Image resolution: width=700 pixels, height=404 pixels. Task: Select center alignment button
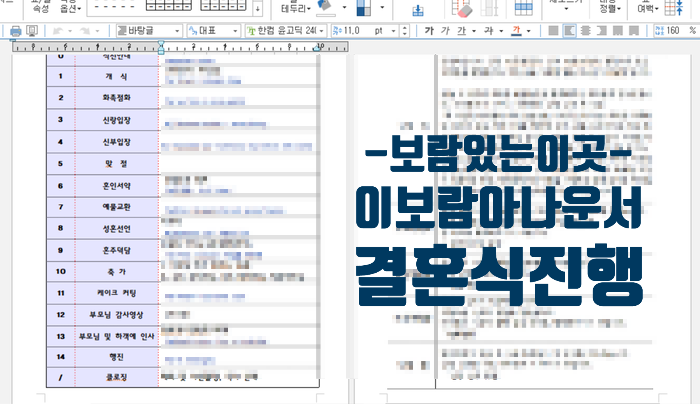pyautogui.click(x=585, y=31)
